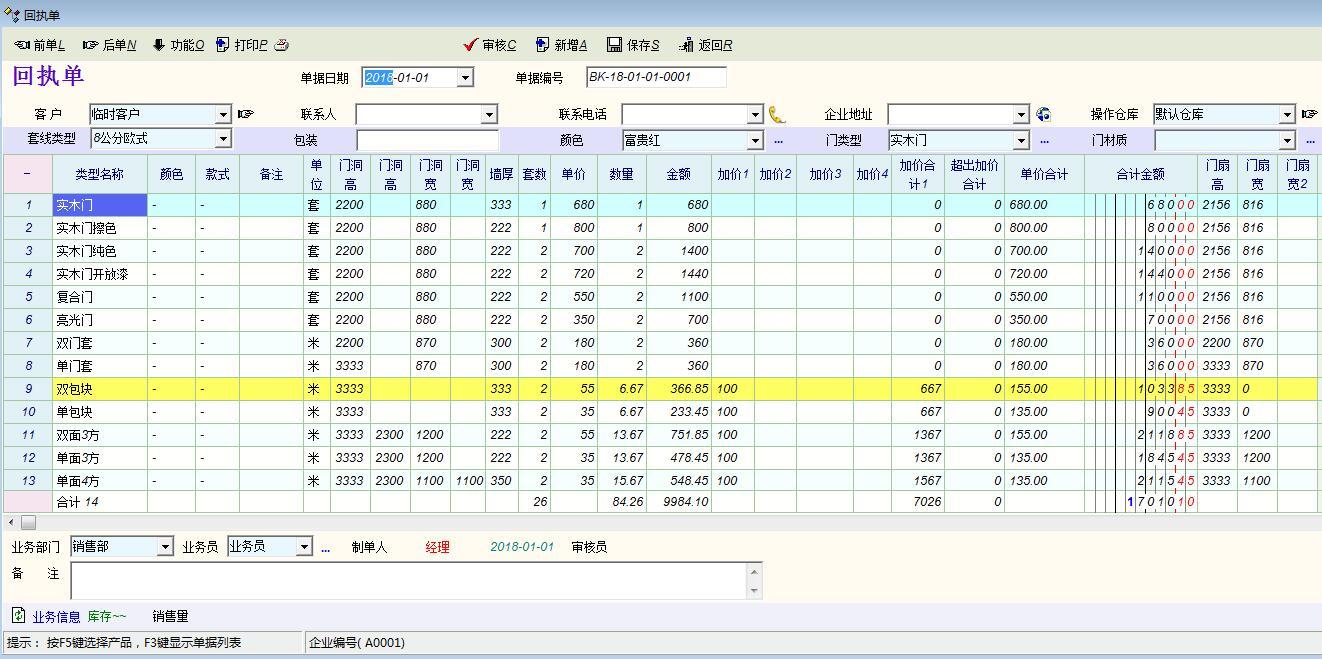Select the 实木门擦色 row
1322x659 pixels.
pos(660,228)
